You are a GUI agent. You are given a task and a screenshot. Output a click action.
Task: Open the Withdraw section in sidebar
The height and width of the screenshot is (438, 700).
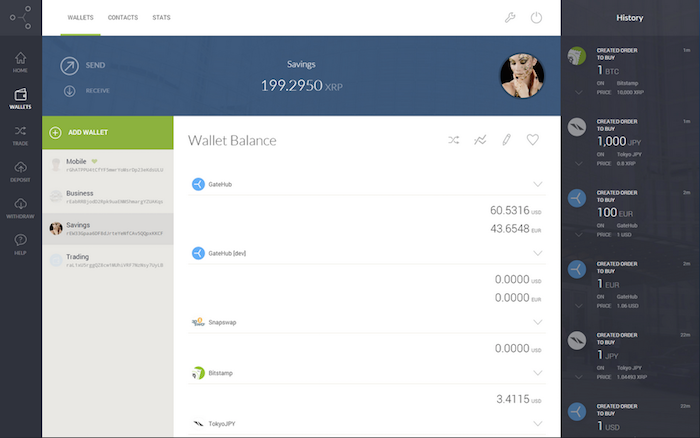20,209
